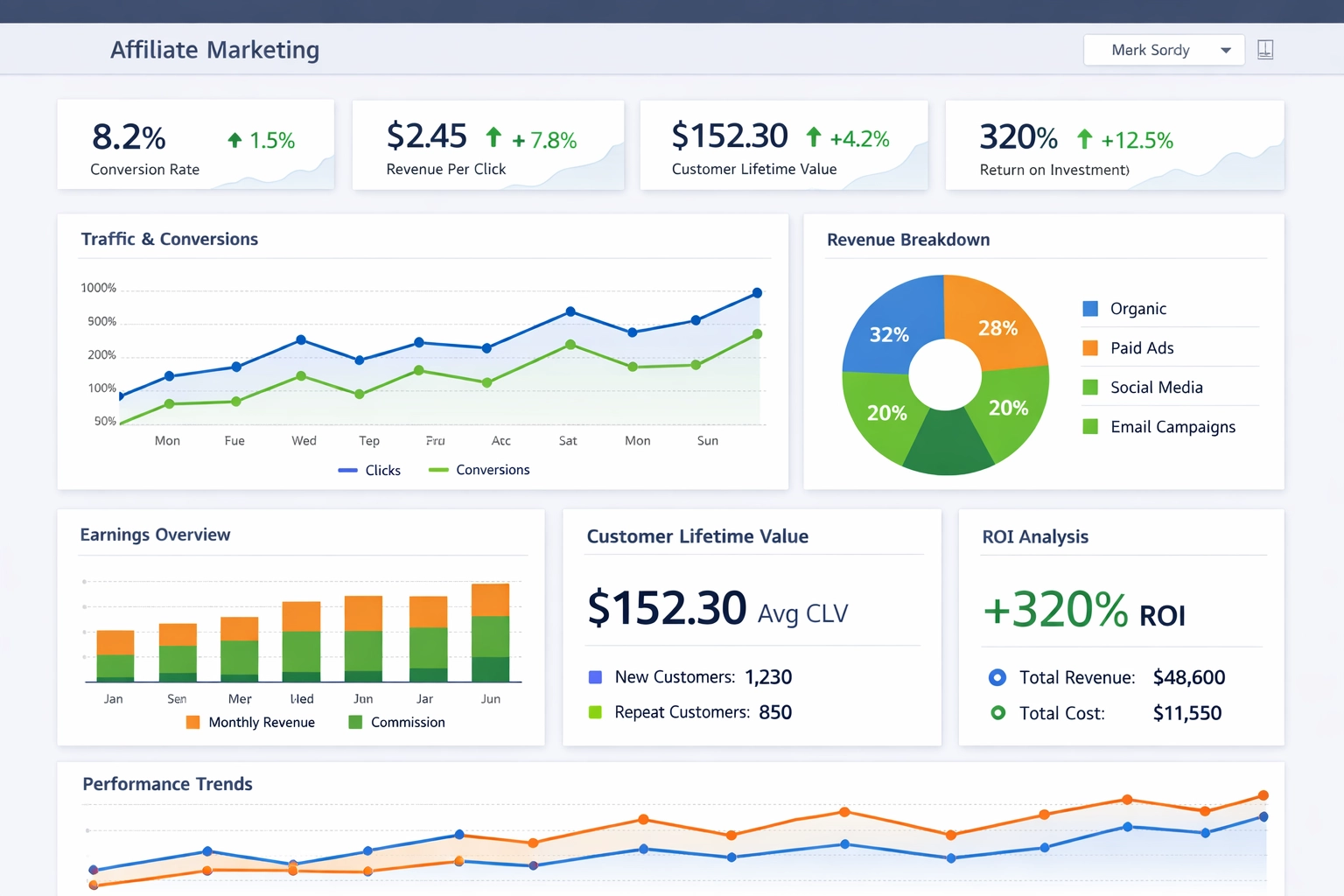Click the Total Cost circle icon

[997, 713]
